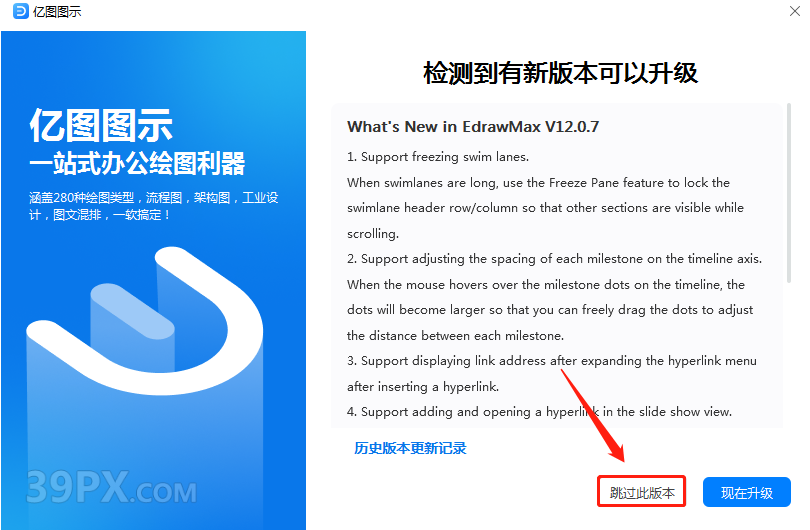Click the 一站式办公绘图利器 banner subtitle
This screenshot has height=530, width=810.
pos(137,163)
